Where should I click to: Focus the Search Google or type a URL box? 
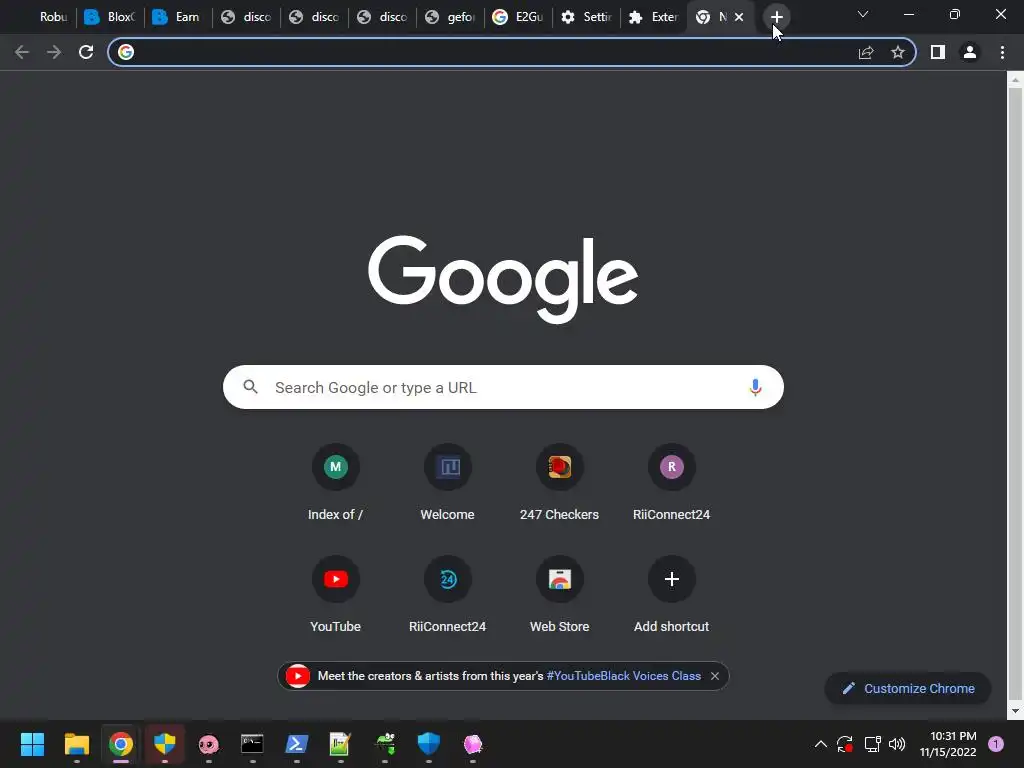tap(503, 387)
